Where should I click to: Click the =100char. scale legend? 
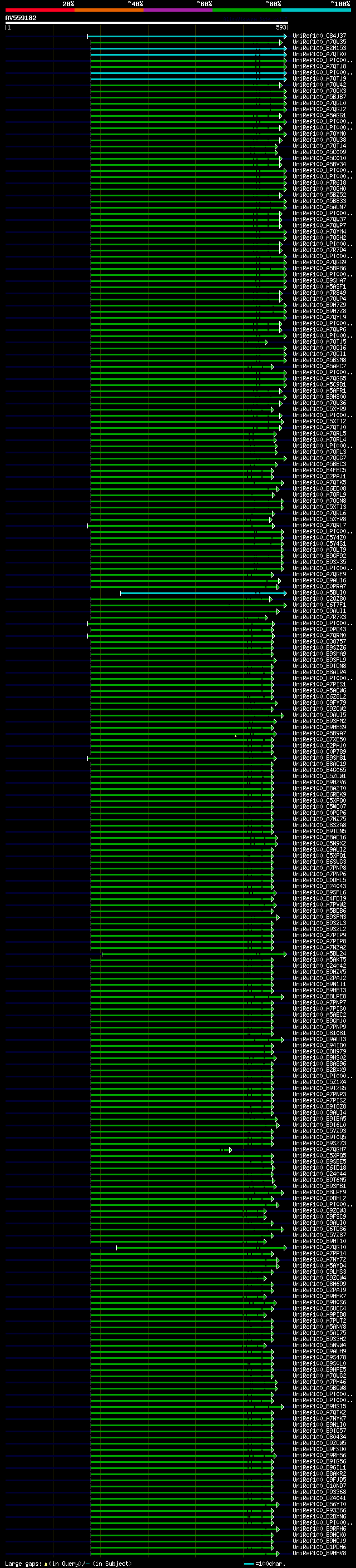[265, 1564]
